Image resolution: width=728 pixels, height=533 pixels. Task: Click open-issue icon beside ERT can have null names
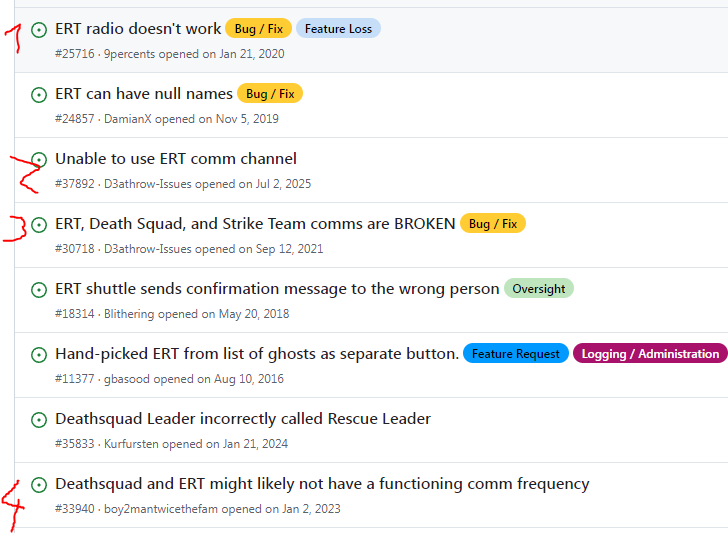39,95
